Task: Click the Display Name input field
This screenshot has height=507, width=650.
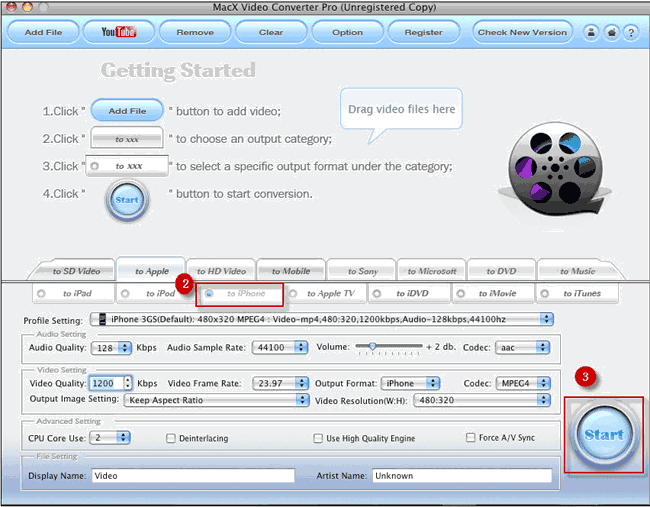Action: click(x=193, y=475)
